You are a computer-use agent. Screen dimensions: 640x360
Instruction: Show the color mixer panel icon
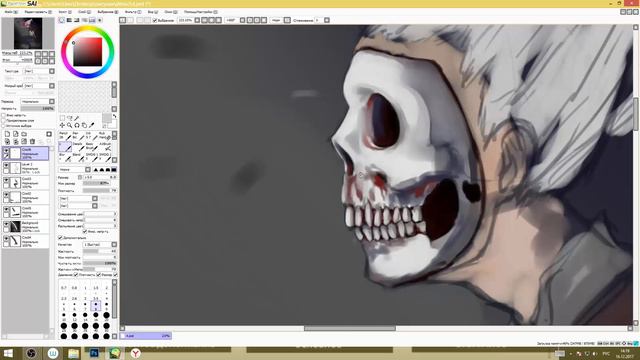coord(84,20)
